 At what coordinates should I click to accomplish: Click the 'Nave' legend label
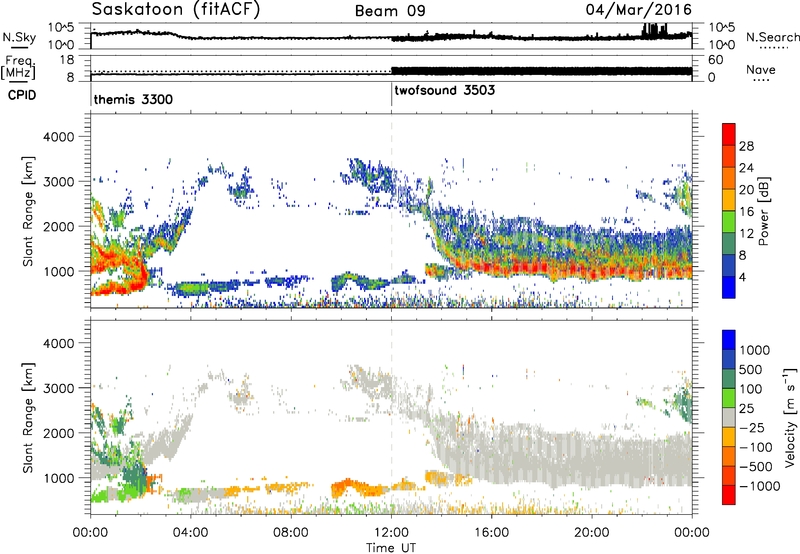point(760,69)
